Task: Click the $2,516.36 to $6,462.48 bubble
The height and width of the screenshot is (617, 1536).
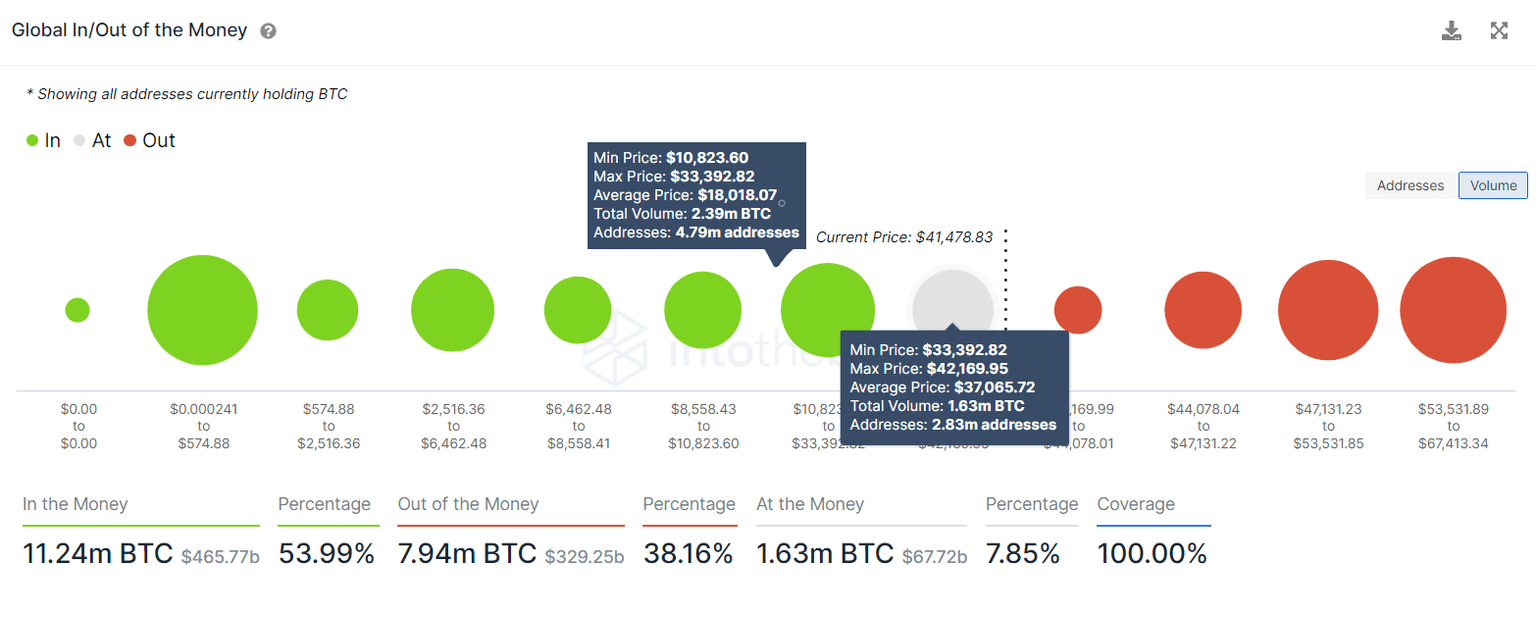Action: [452, 310]
